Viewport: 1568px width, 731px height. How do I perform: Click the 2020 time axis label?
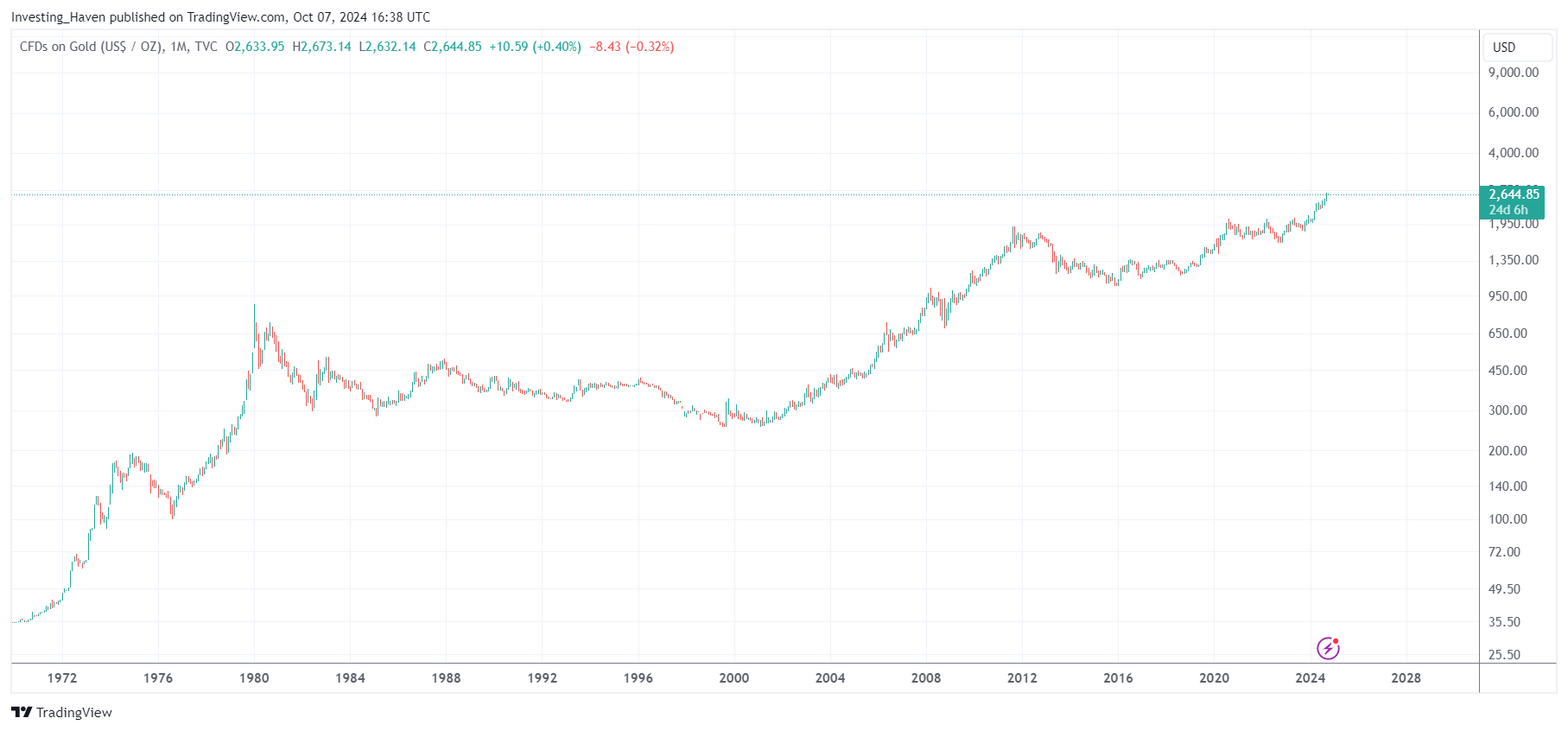[1214, 678]
